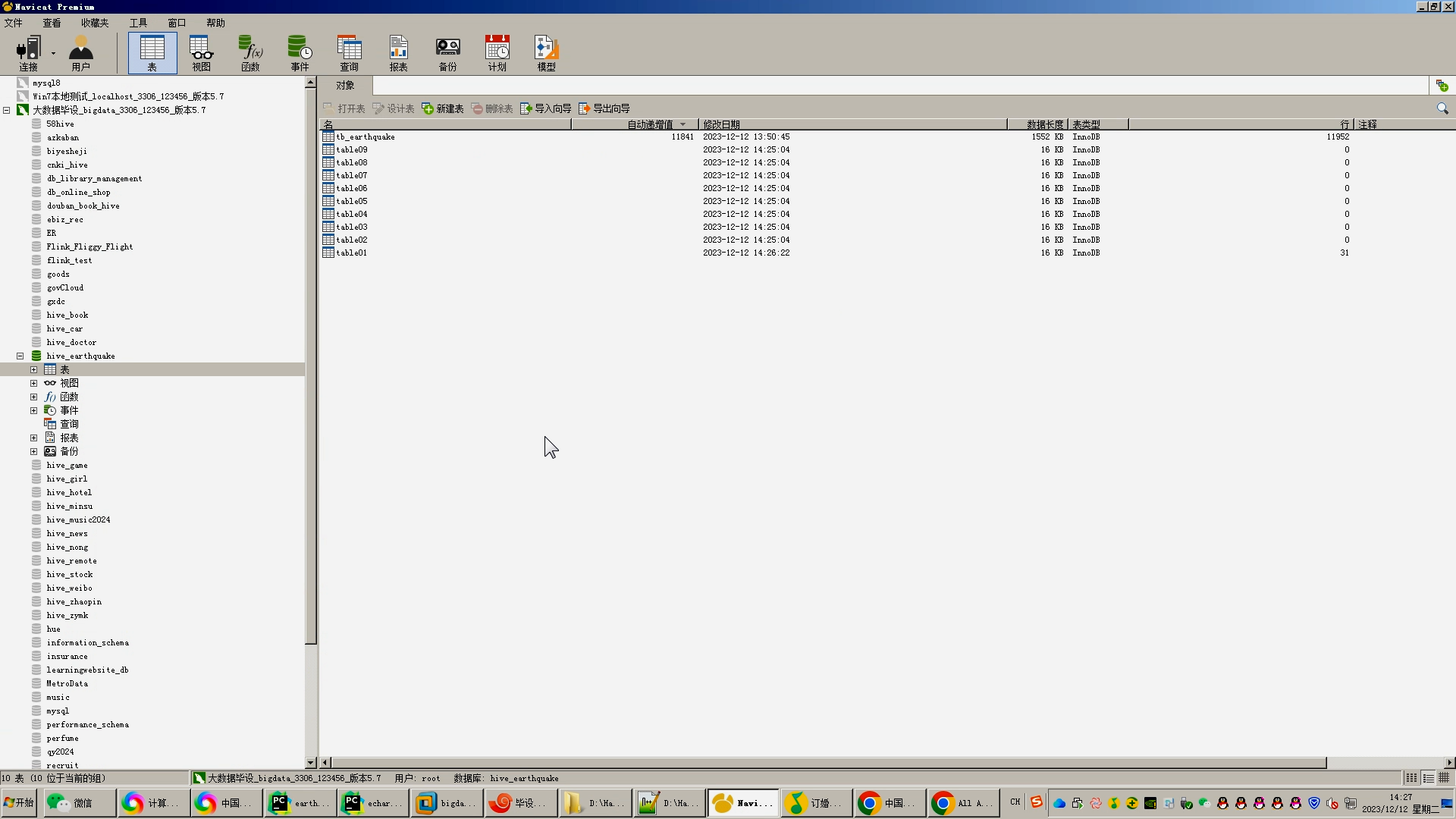Switch to ER diagram view icon

coord(1445,778)
